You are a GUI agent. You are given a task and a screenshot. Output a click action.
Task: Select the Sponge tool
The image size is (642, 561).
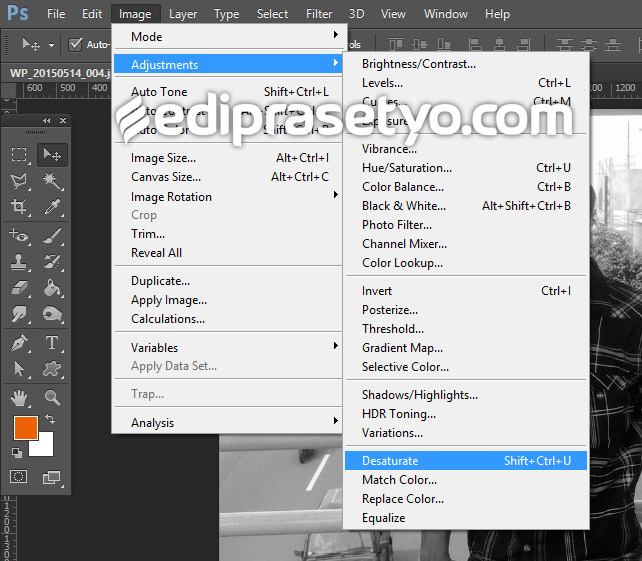click(52, 314)
